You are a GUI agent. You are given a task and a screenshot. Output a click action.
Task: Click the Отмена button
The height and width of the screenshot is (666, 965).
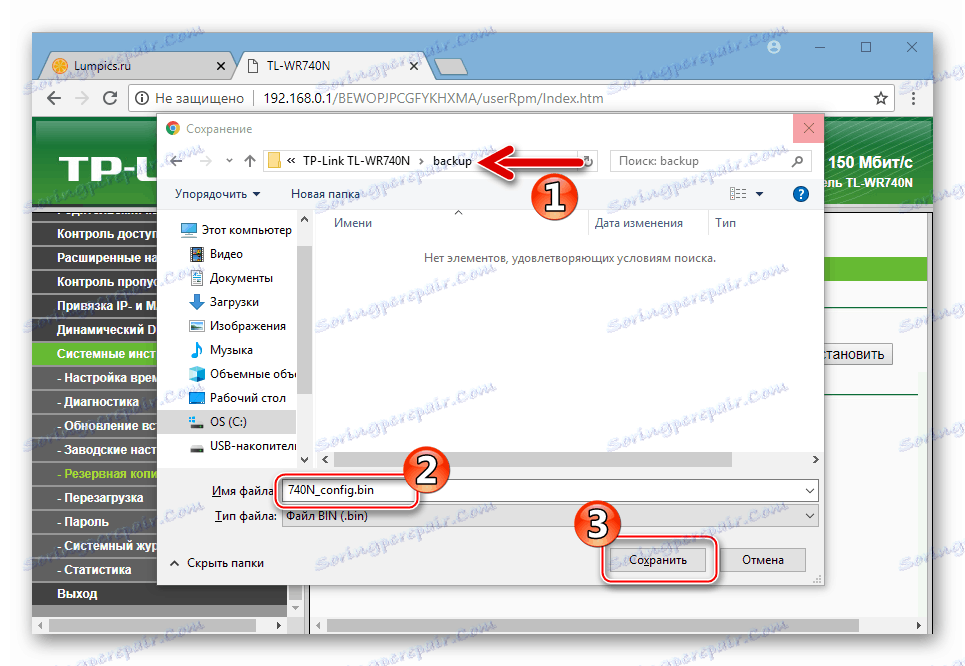763,560
